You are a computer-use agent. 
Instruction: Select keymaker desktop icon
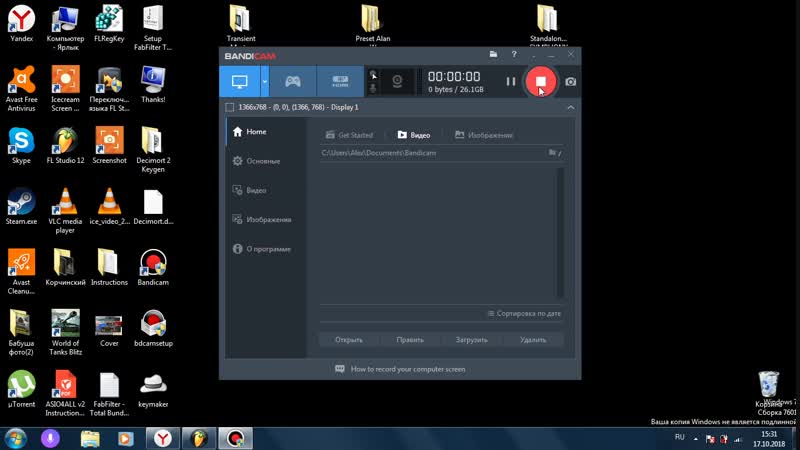[153, 389]
